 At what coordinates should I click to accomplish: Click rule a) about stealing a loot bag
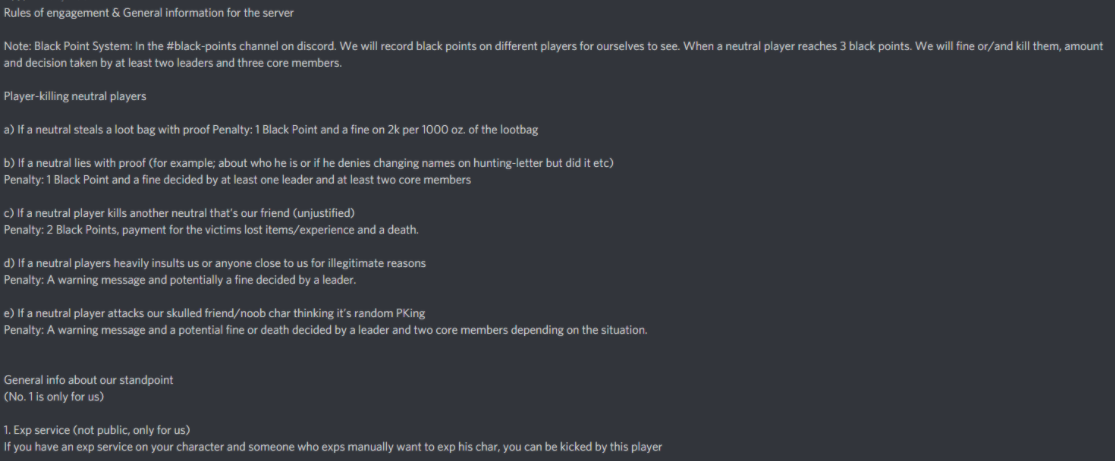tap(275, 129)
